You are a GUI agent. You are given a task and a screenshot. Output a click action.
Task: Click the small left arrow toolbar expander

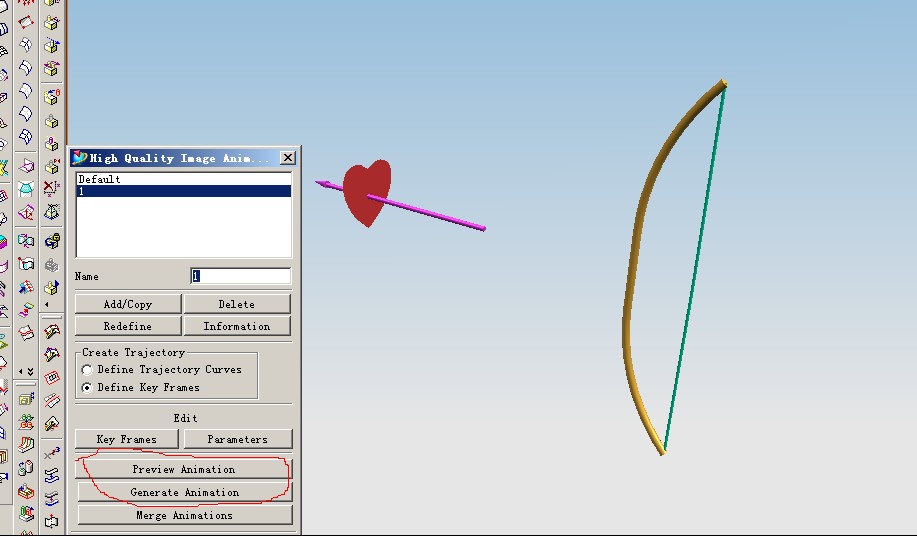[44, 305]
